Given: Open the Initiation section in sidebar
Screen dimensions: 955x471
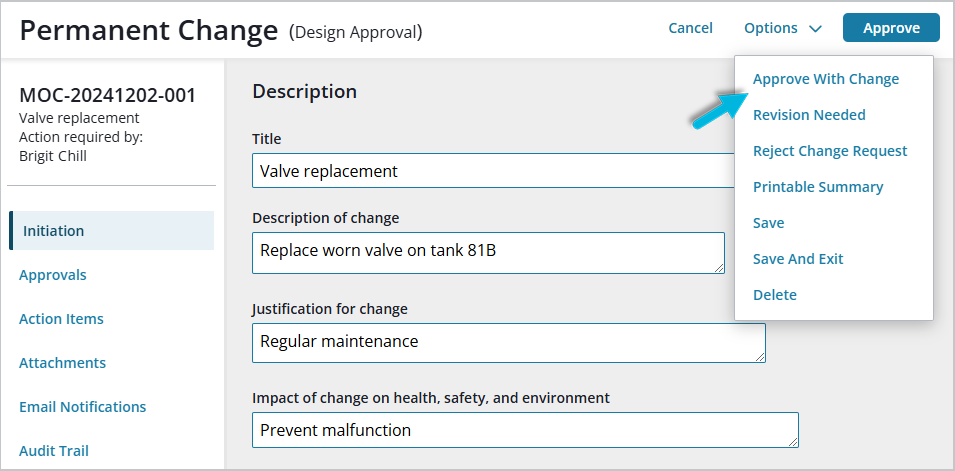Looking at the screenshot, I should (54, 231).
